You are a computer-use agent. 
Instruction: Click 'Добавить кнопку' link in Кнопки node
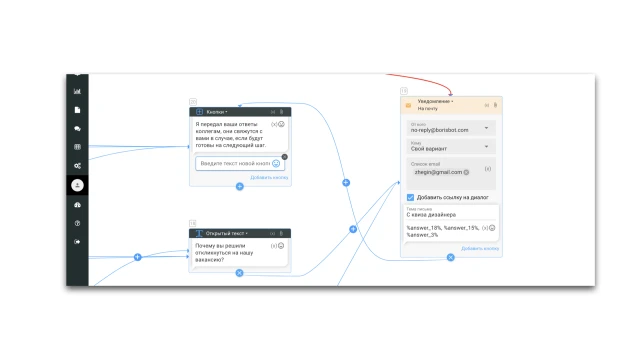click(269, 178)
